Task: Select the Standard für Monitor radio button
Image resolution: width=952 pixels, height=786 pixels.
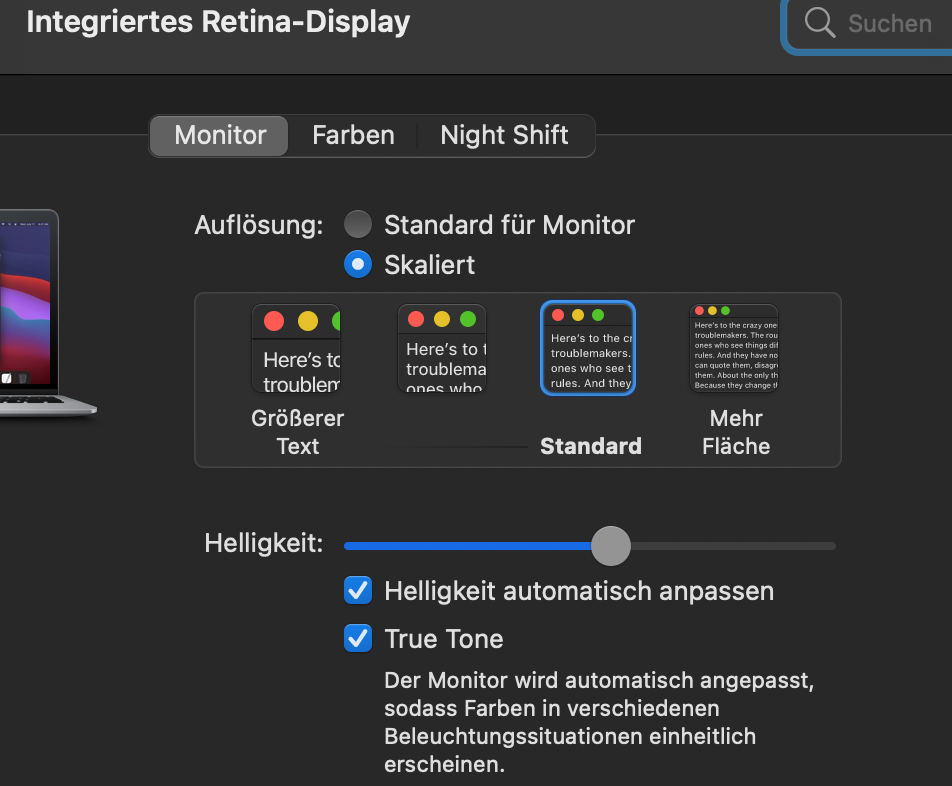Action: pyautogui.click(x=358, y=224)
